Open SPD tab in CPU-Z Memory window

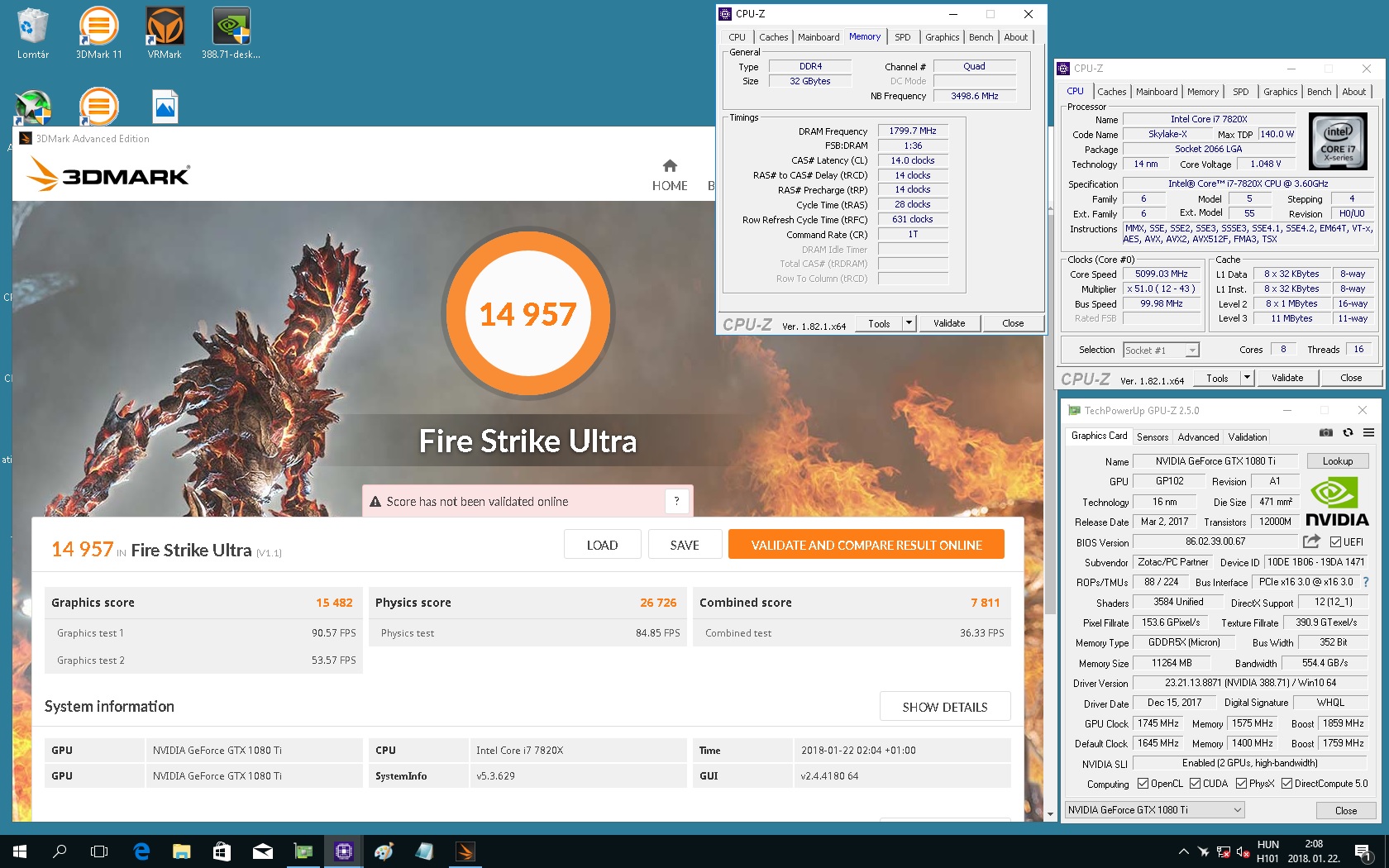point(903,37)
